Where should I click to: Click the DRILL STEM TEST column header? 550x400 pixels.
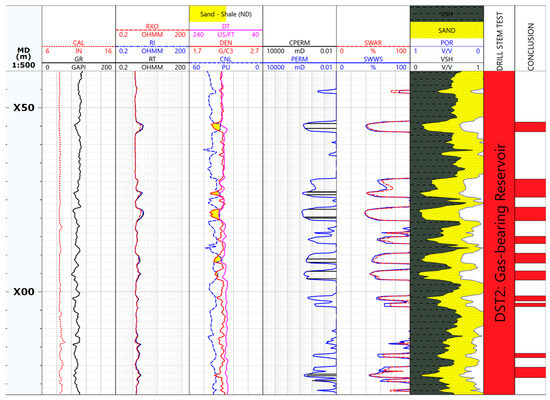(499, 41)
